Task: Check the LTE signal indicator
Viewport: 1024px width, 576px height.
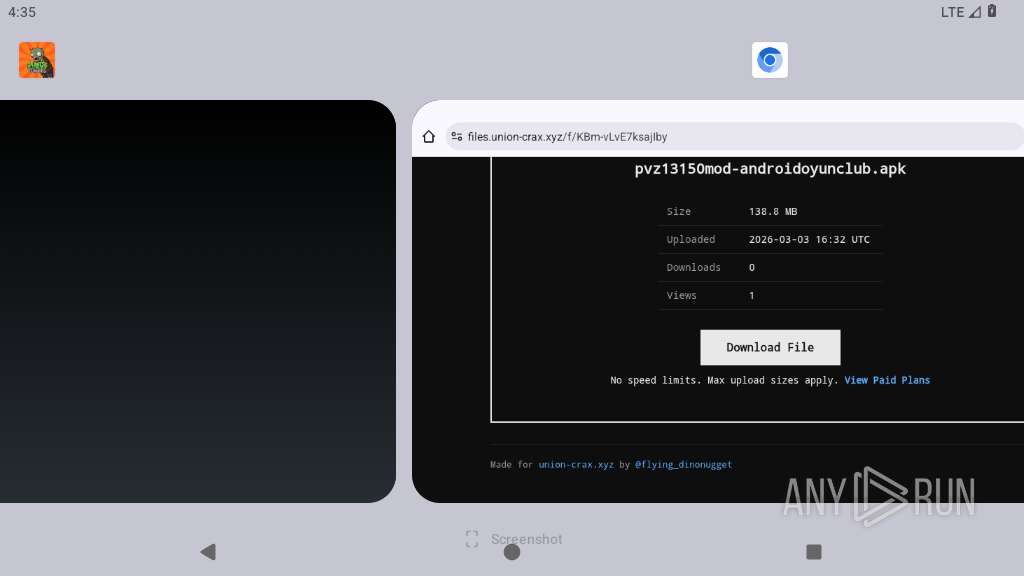Action: coord(961,12)
